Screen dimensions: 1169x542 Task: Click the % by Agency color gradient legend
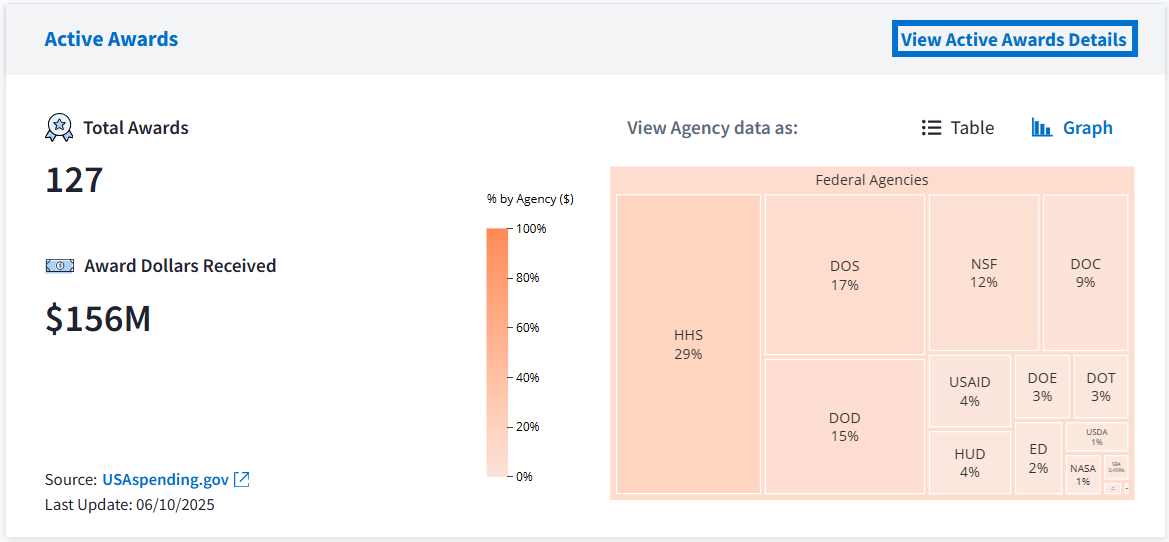tap(497, 352)
